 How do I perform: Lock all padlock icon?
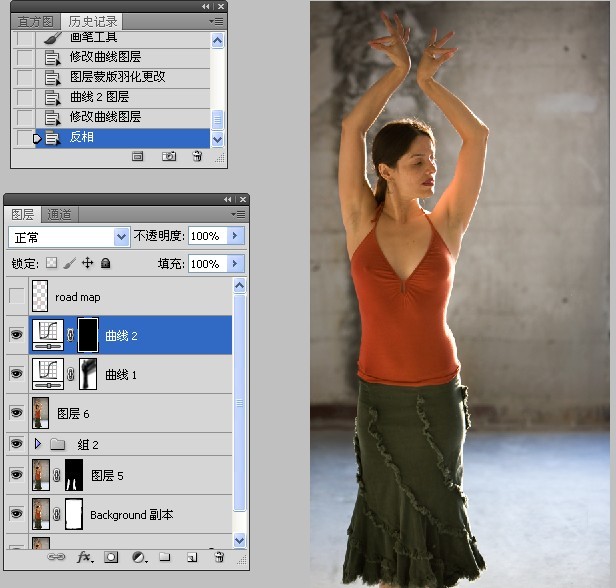click(105, 263)
